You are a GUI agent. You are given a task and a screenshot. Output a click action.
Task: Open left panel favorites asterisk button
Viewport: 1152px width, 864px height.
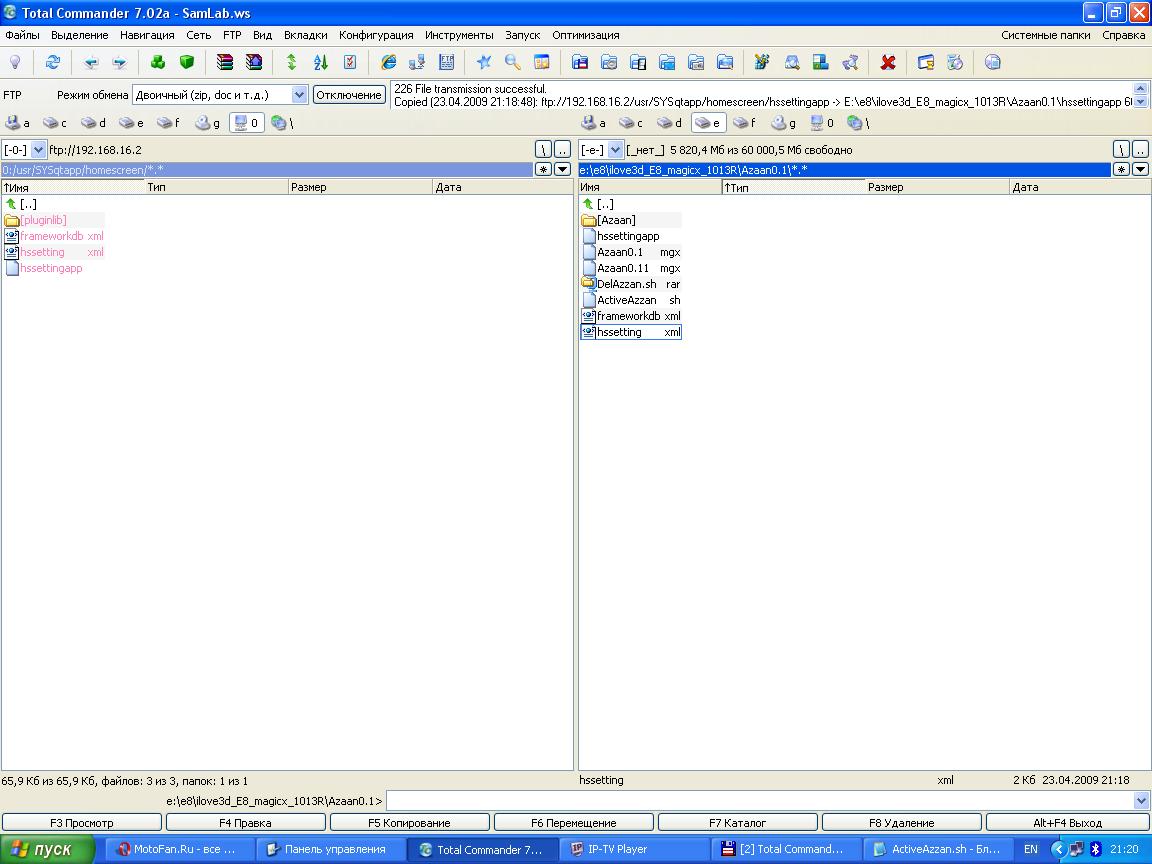point(543,170)
